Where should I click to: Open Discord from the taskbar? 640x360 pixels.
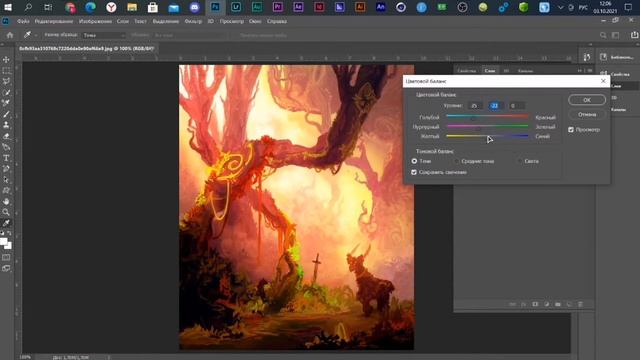[x=194, y=7]
